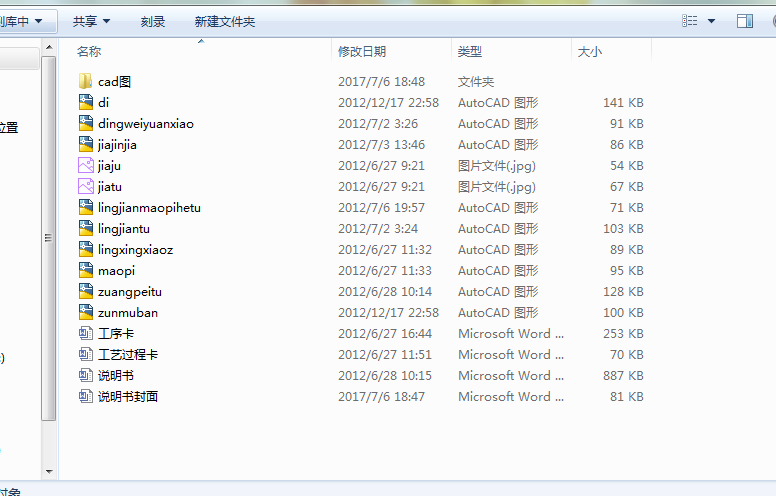Screen dimensions: 776x496
Task: Sort files by 类型 column header
Action: coord(470,52)
